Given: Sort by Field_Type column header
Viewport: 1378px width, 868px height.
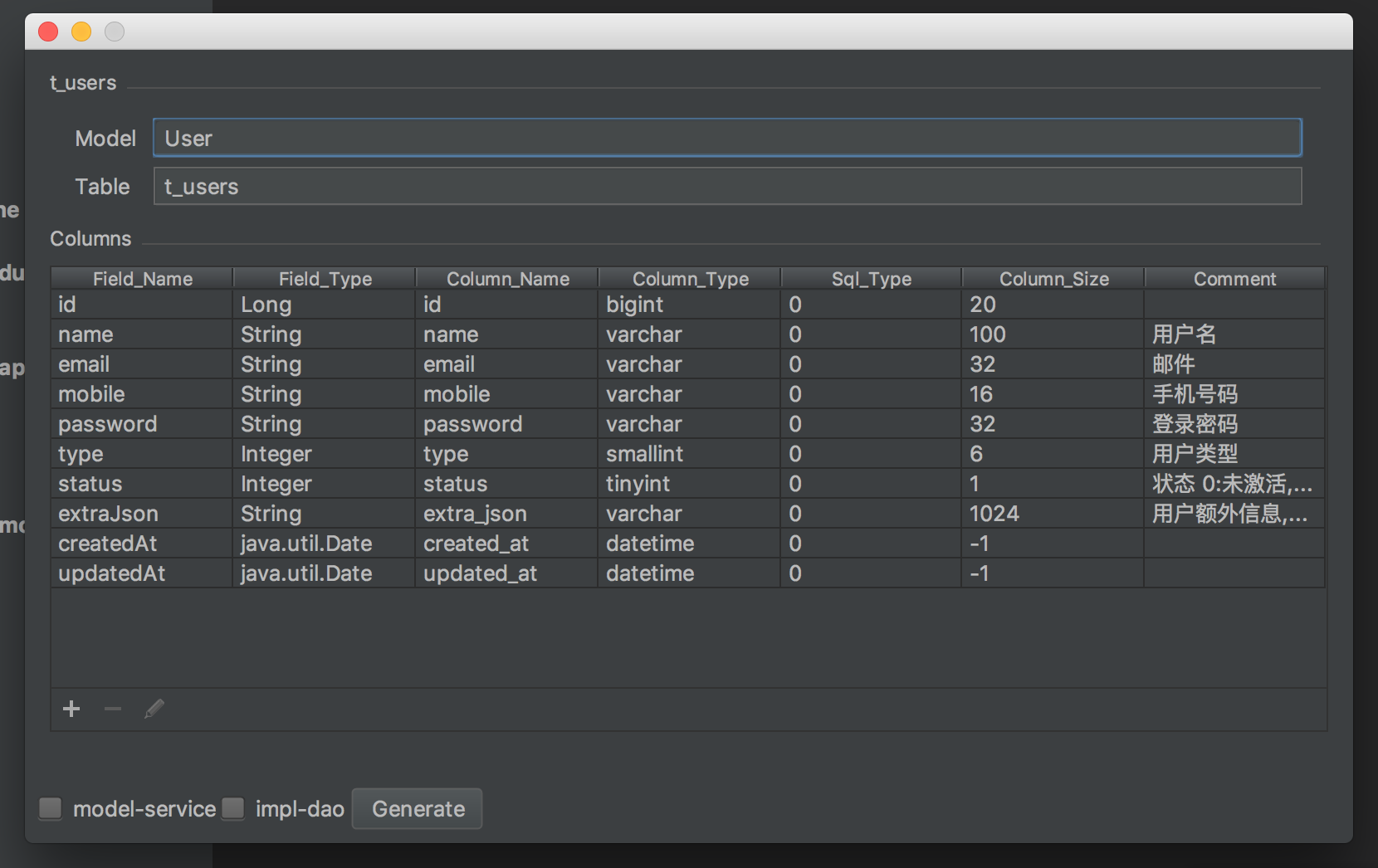Looking at the screenshot, I should [325, 279].
